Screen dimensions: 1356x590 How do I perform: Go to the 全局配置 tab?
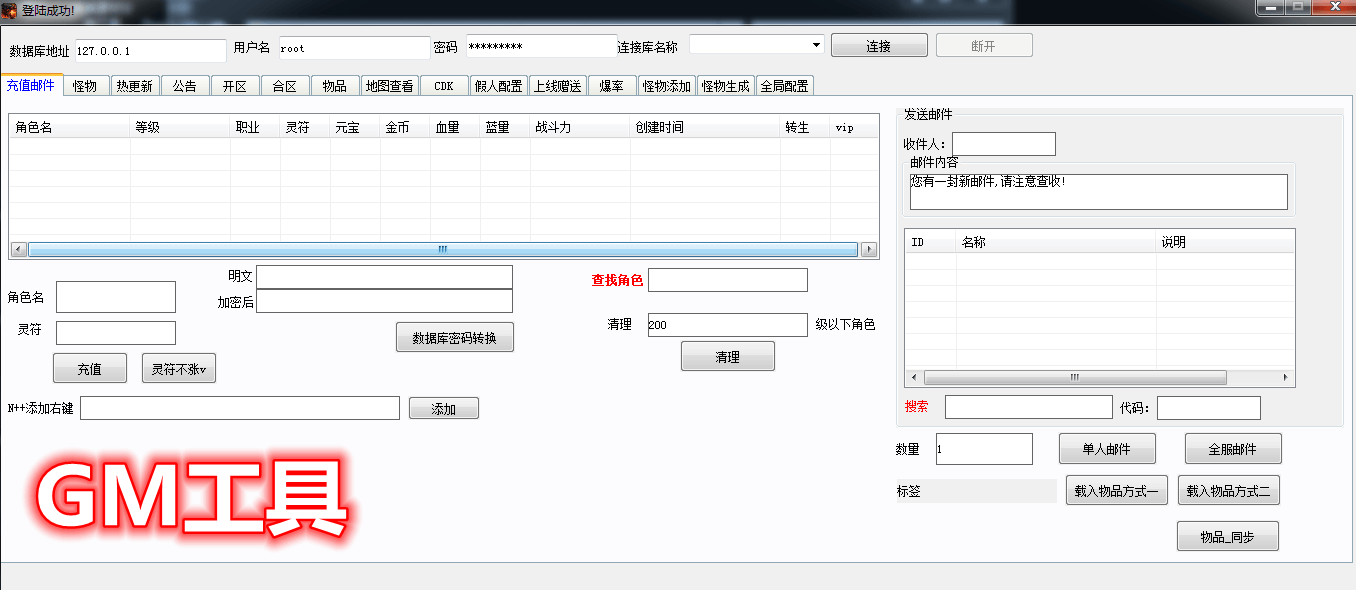coord(784,86)
